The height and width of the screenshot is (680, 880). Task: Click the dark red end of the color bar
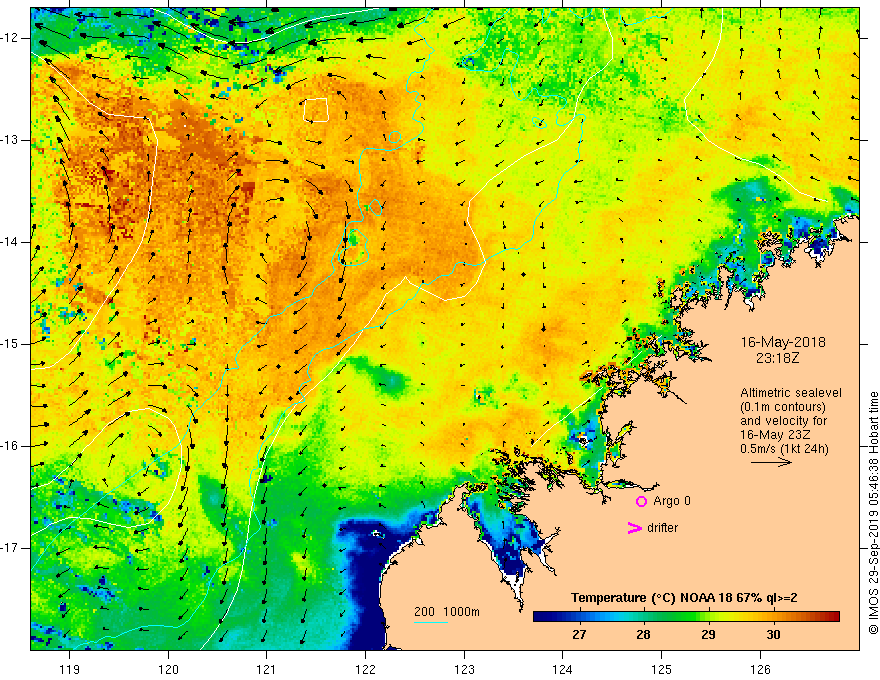point(832,617)
